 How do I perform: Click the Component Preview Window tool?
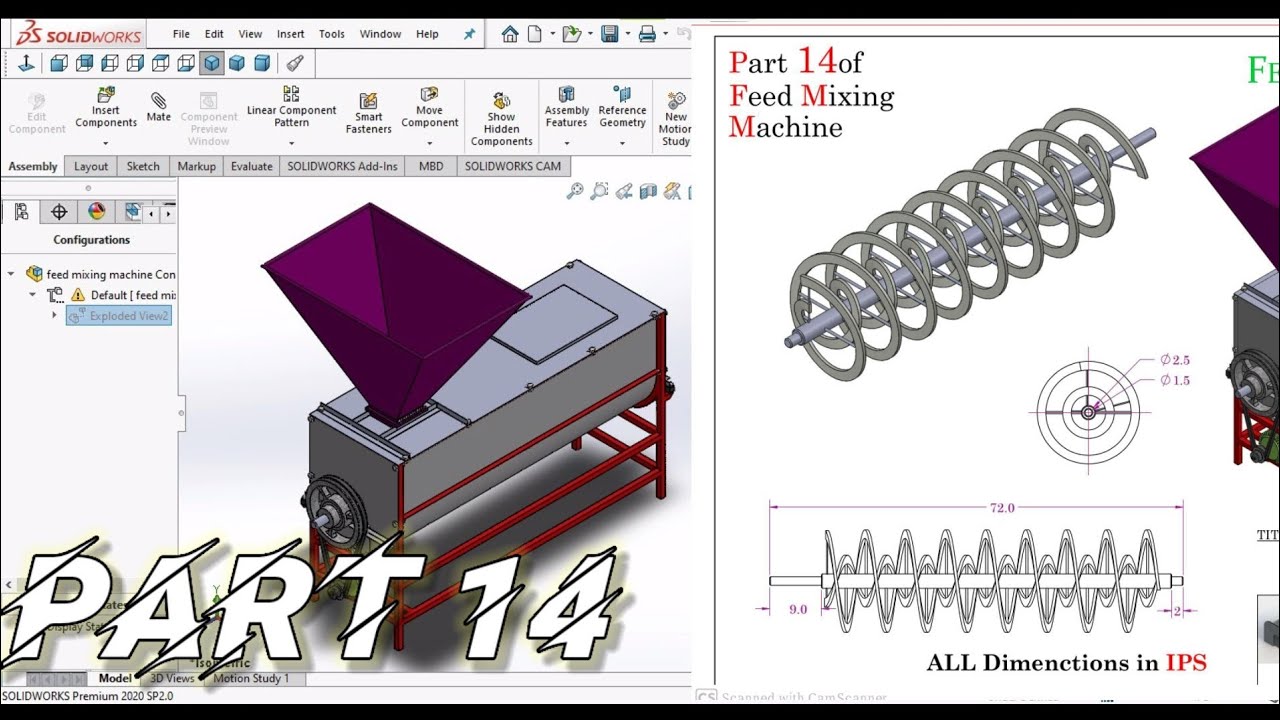tap(209, 119)
